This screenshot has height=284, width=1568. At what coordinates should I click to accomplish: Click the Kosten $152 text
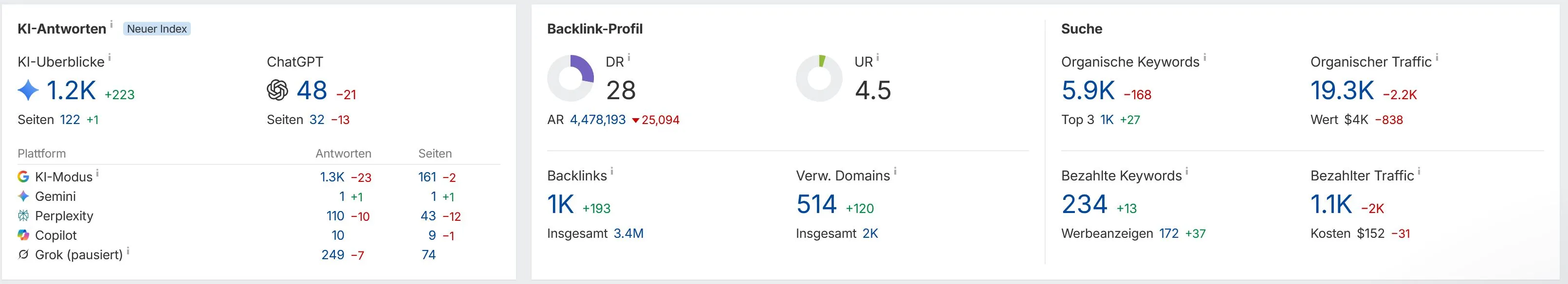pos(1347,233)
